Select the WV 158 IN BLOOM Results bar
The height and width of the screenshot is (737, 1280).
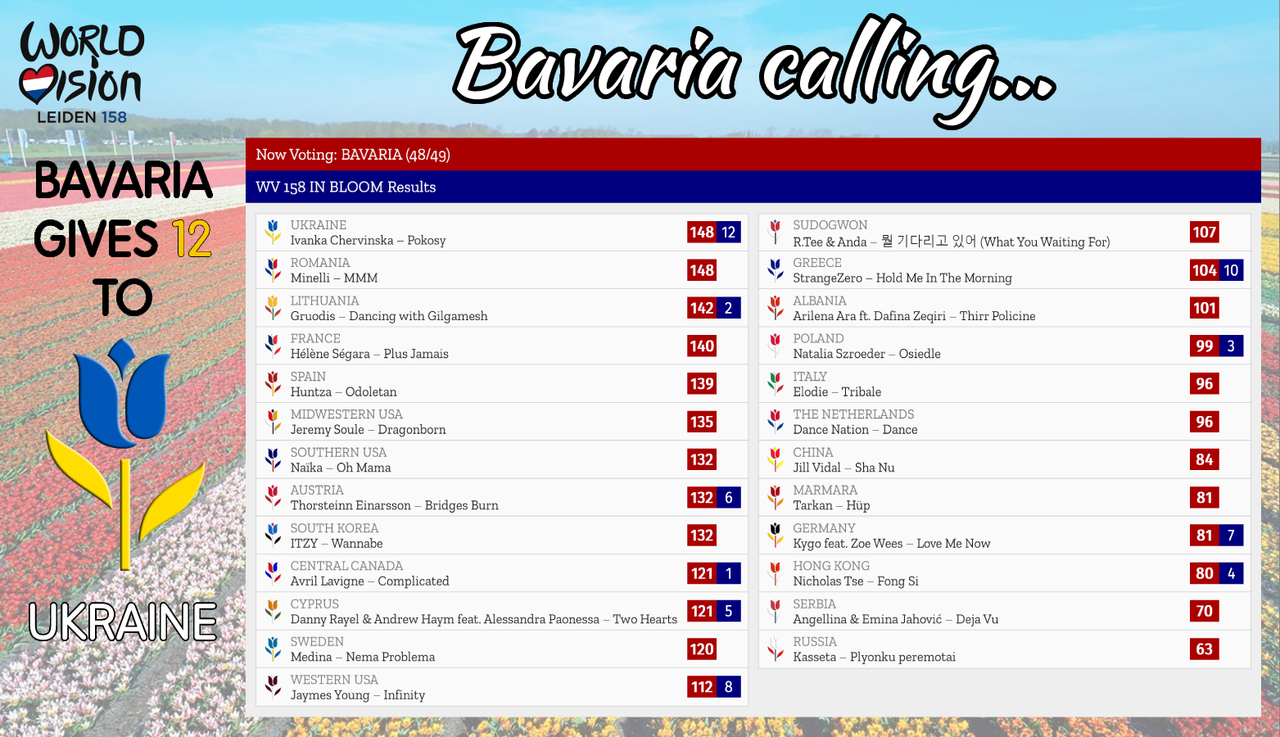(753, 187)
